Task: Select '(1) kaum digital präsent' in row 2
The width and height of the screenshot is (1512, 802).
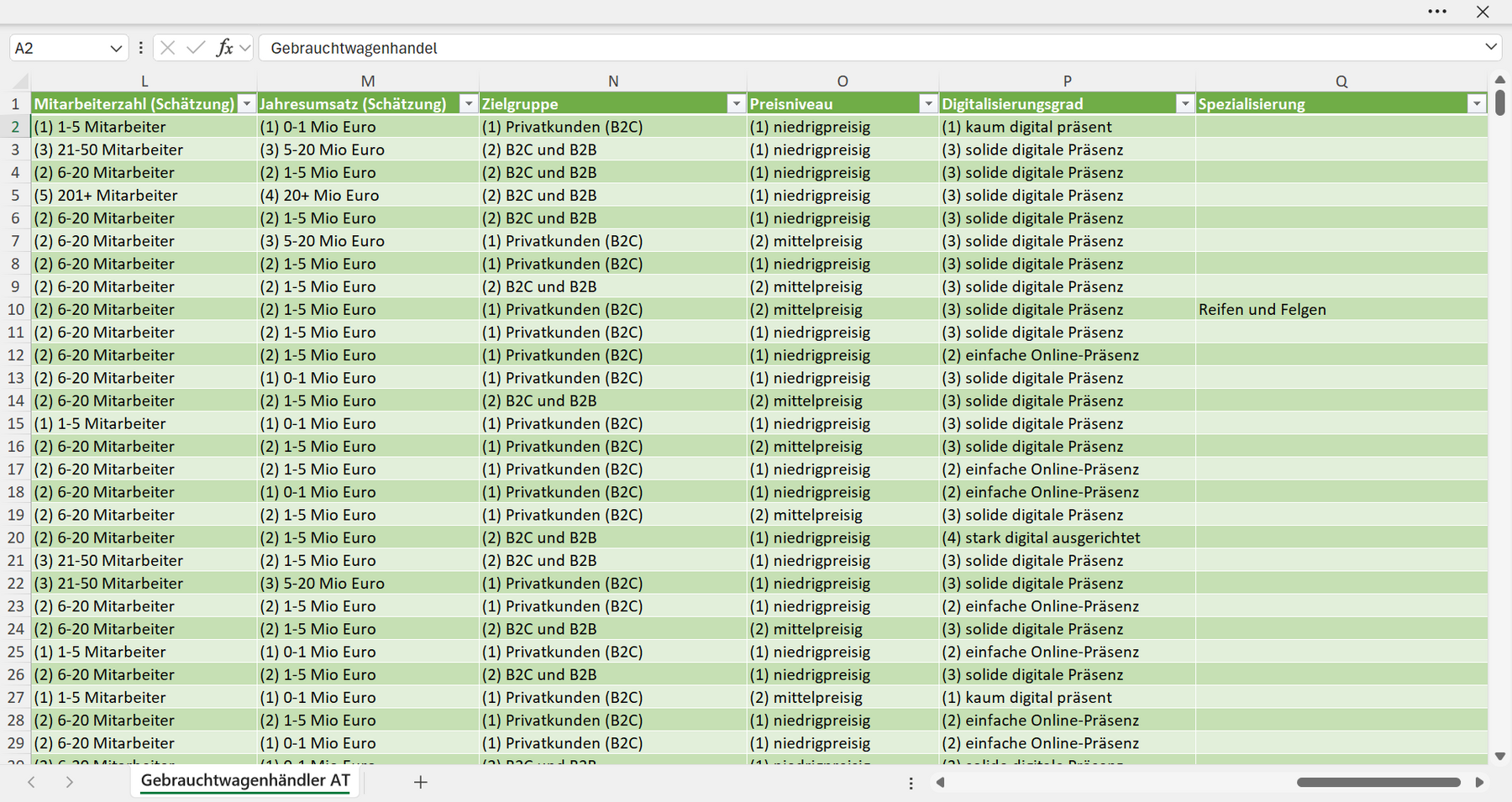Action: tap(1067, 127)
